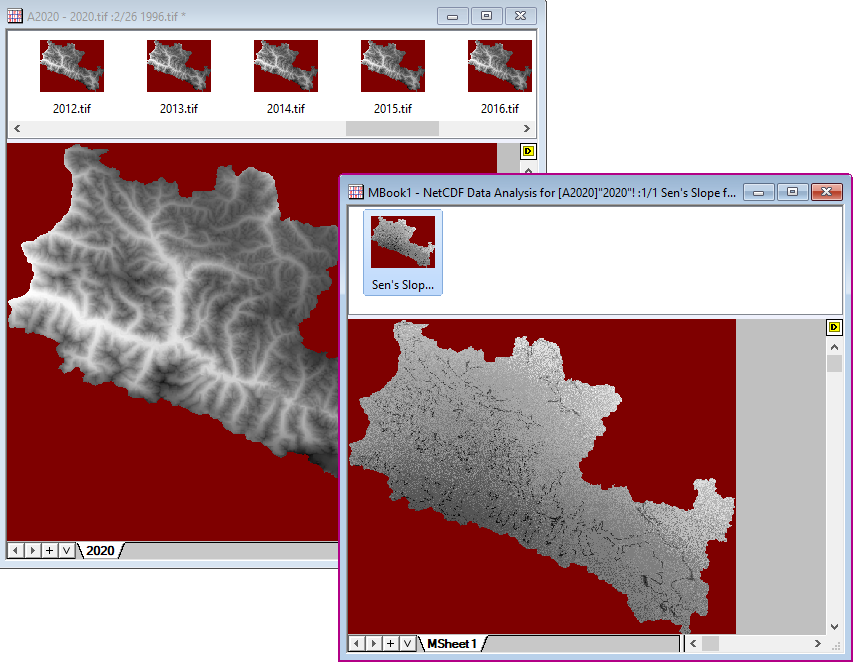The height and width of the screenshot is (663, 853).
Task: Click the yellow D icon in A2020 window
Action: [x=529, y=152]
